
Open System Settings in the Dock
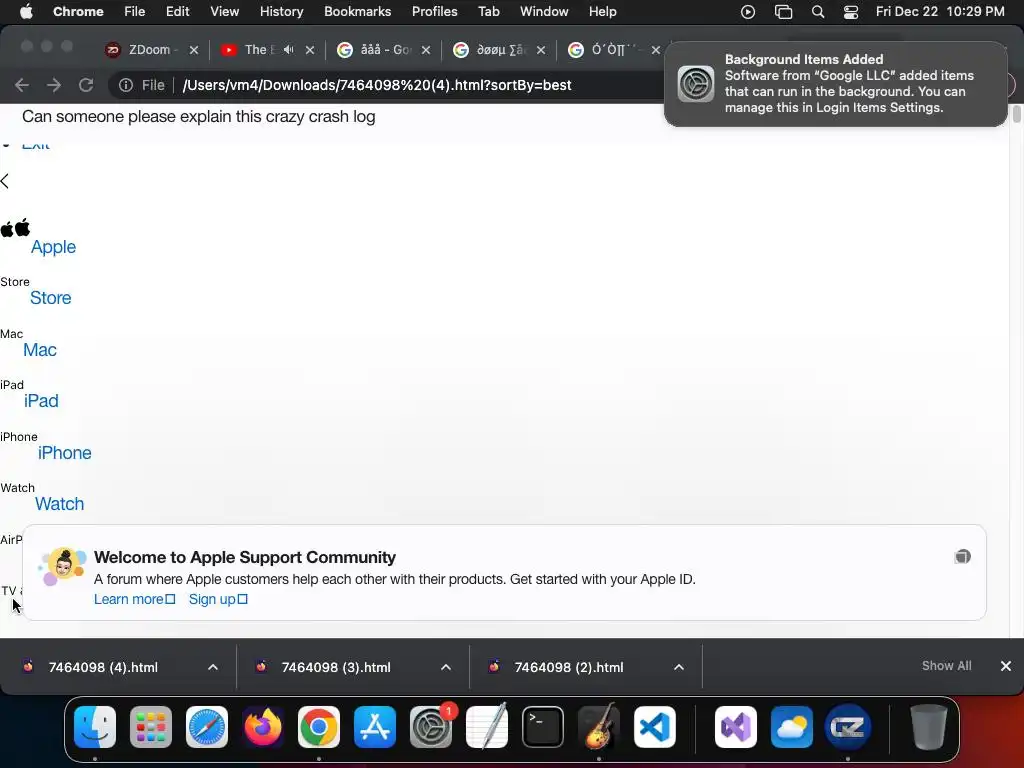431,727
